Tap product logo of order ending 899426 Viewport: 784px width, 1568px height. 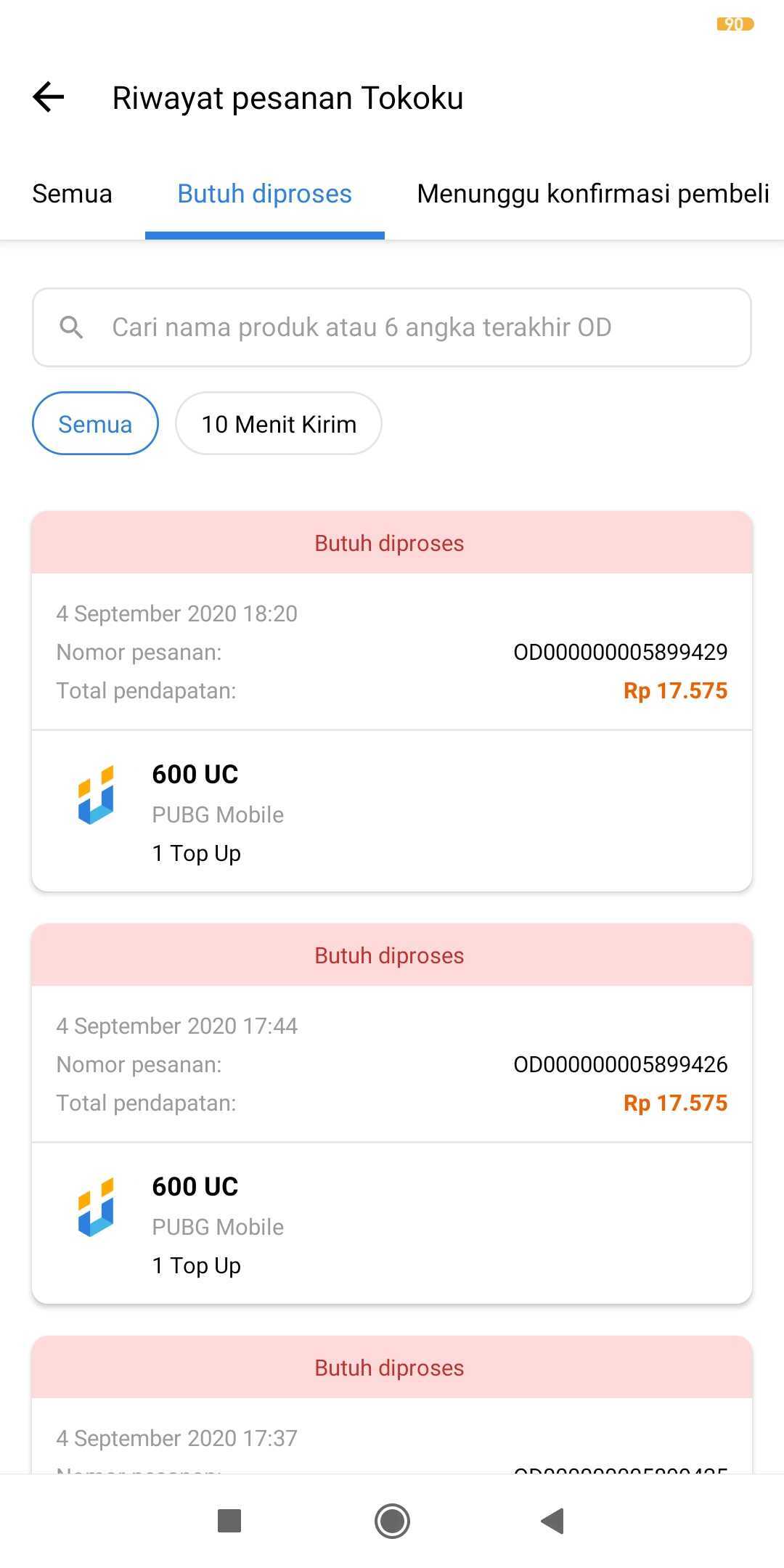96,1207
